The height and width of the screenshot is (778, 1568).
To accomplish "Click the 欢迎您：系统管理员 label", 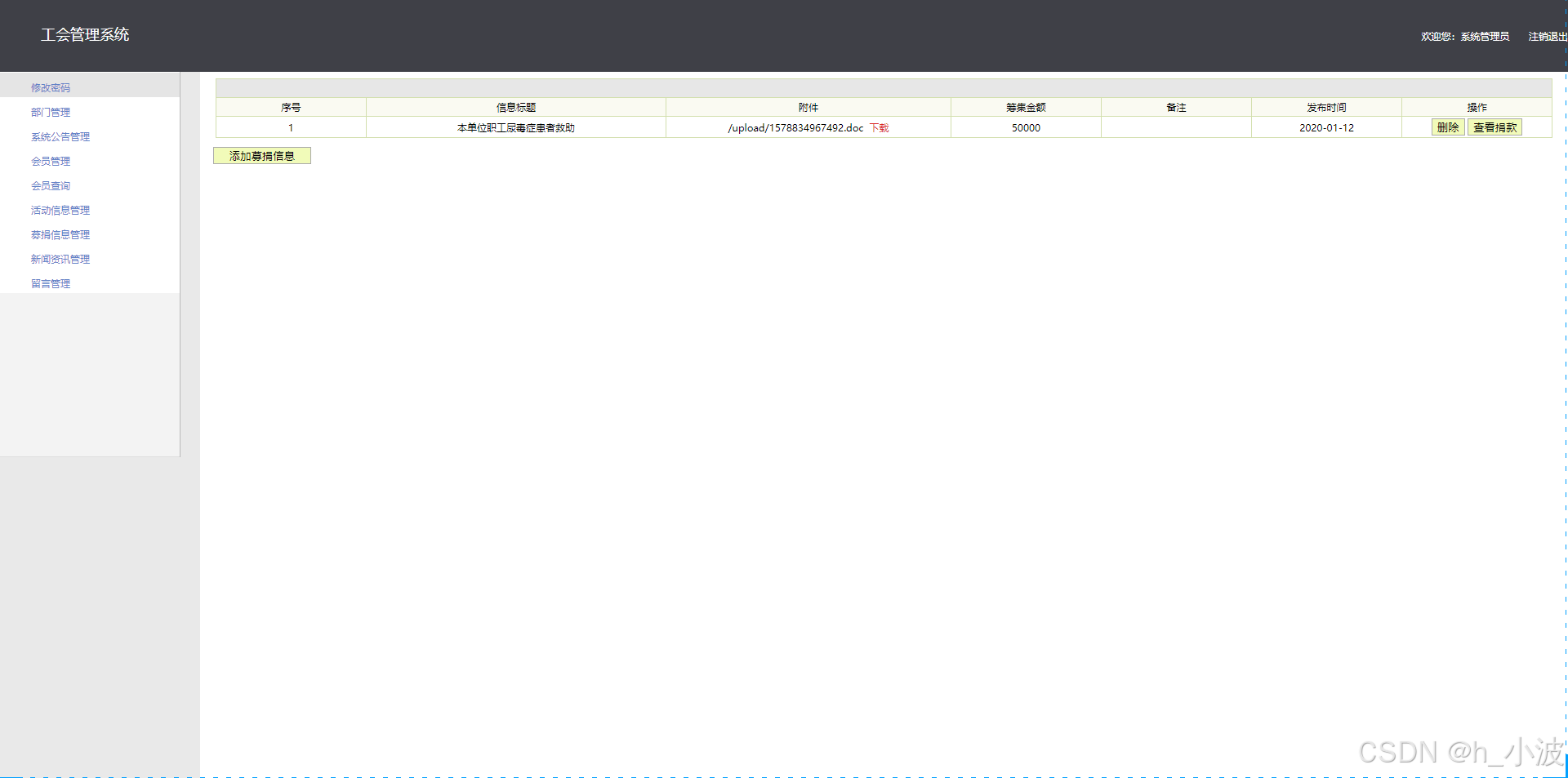I will pos(1466,36).
